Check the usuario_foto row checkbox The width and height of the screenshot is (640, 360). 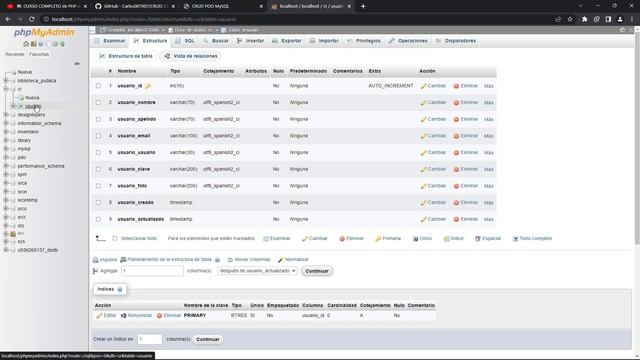[98, 186]
